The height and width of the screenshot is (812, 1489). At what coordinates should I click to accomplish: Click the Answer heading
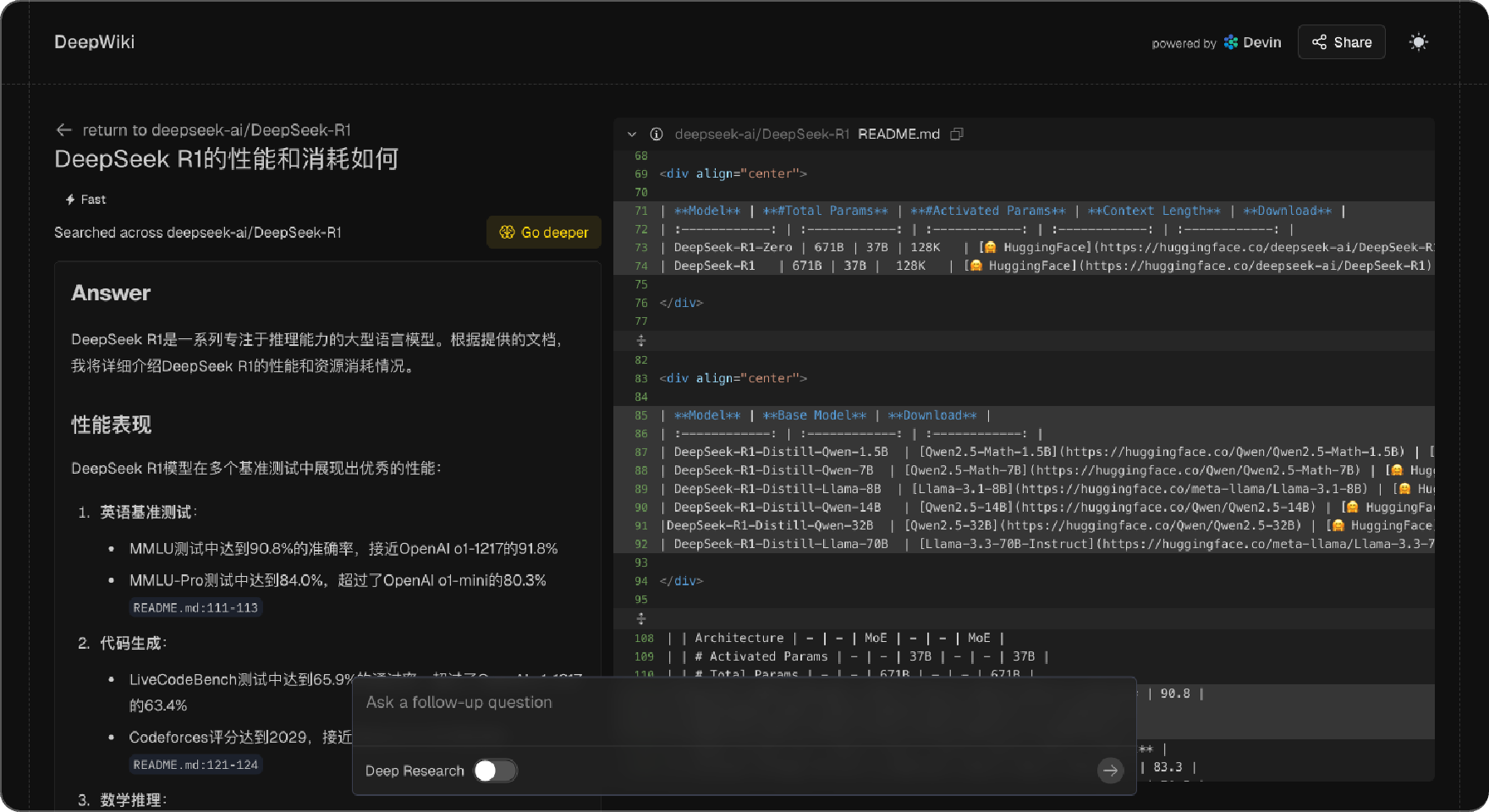(111, 293)
